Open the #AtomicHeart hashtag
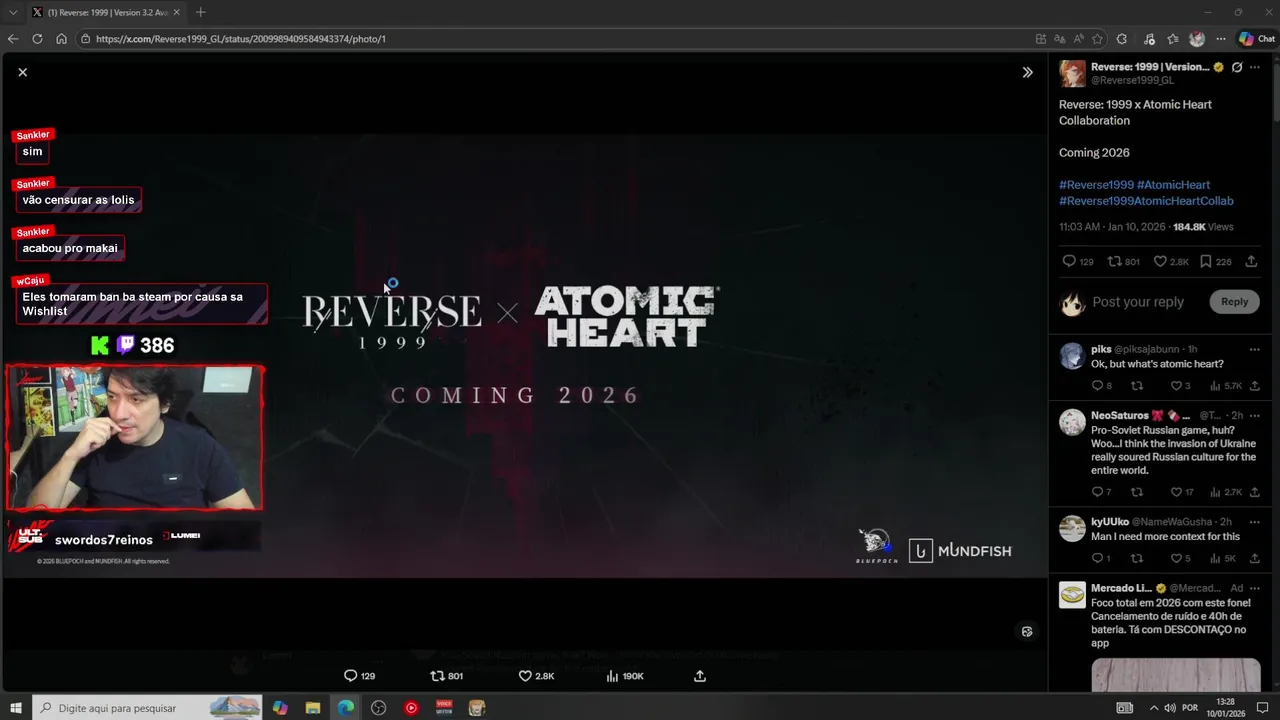Viewport: 1280px width, 720px height. (x=1173, y=185)
